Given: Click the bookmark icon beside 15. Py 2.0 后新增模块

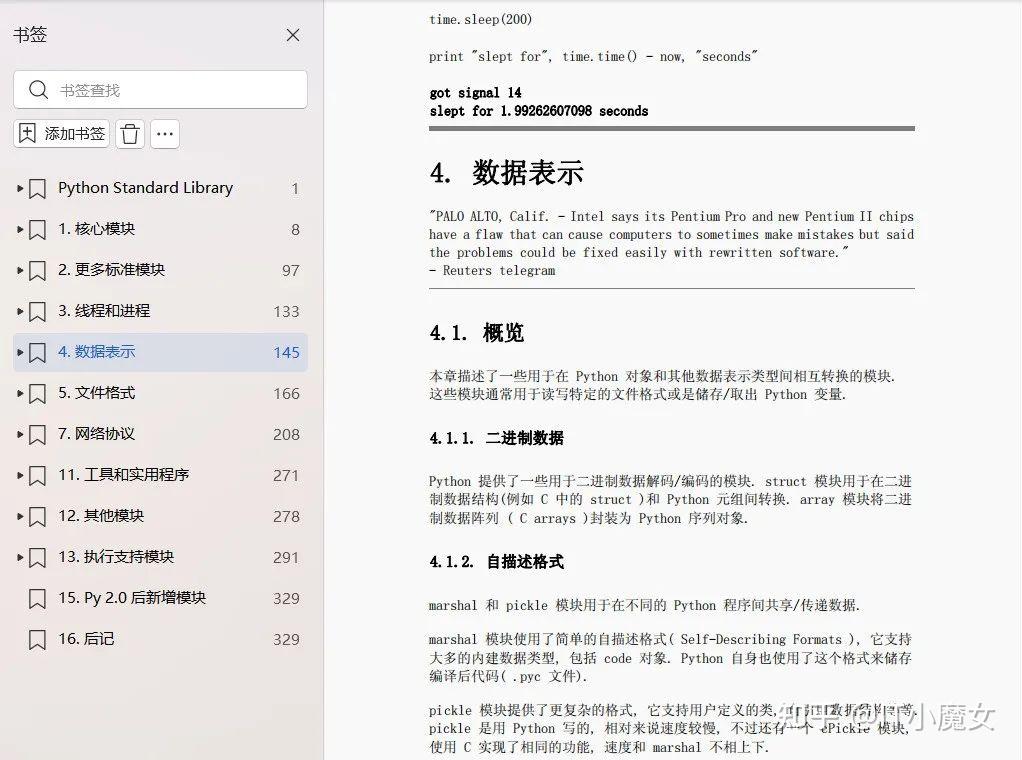Looking at the screenshot, I should pyautogui.click(x=38, y=598).
